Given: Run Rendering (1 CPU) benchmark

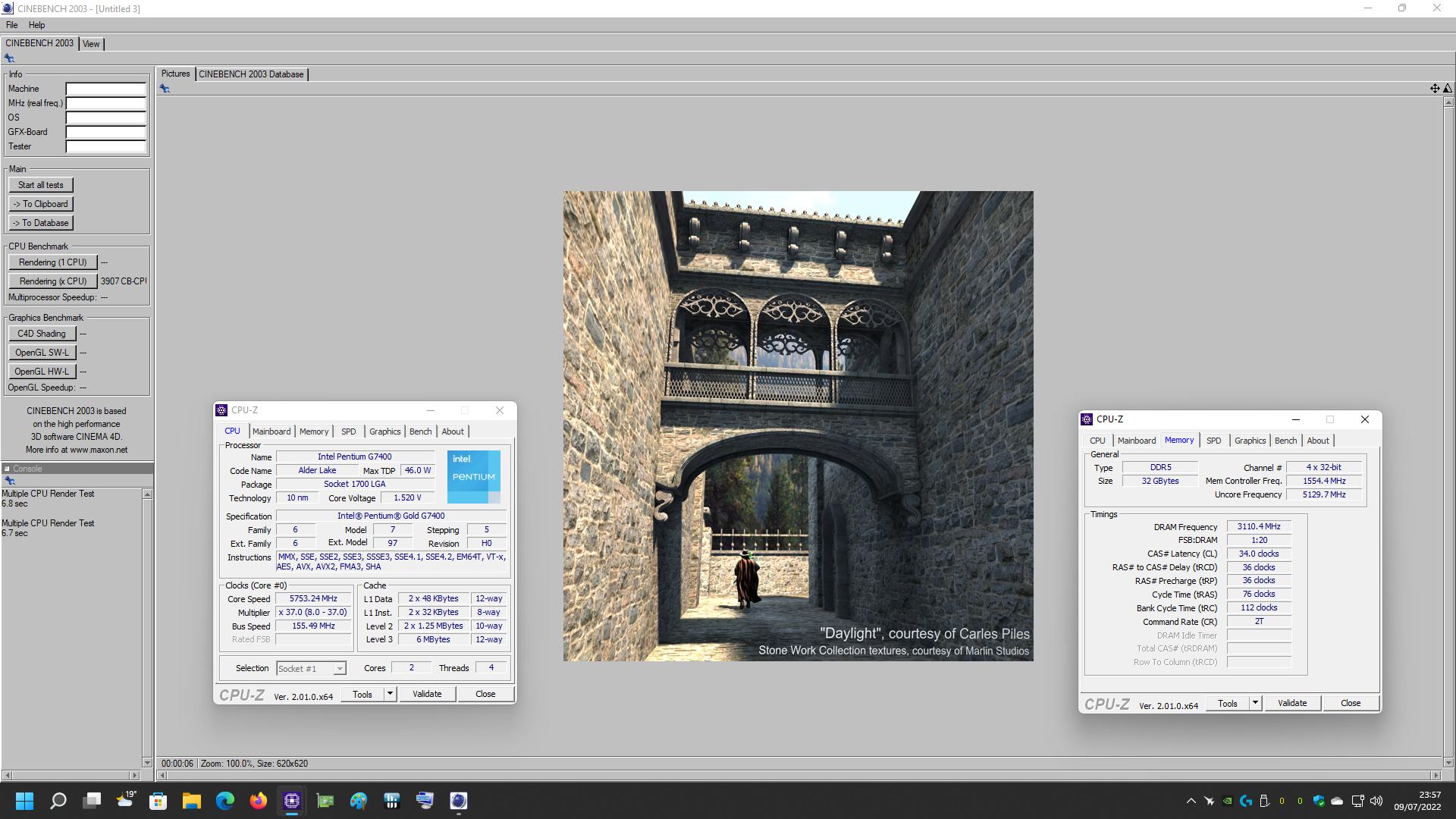Looking at the screenshot, I should 53,262.
